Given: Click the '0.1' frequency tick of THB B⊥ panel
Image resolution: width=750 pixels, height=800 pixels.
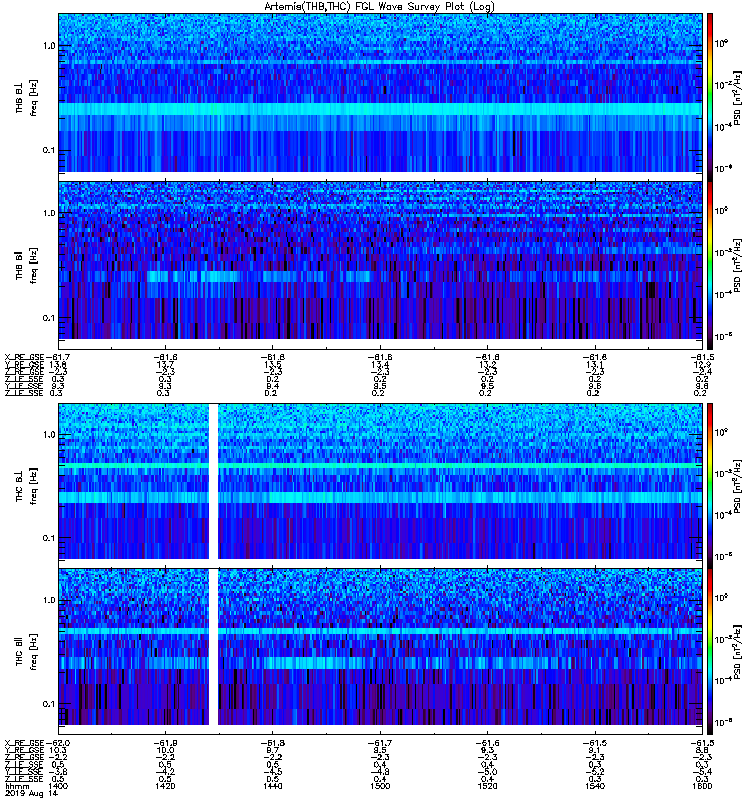Looking at the screenshot, I should point(49,151).
